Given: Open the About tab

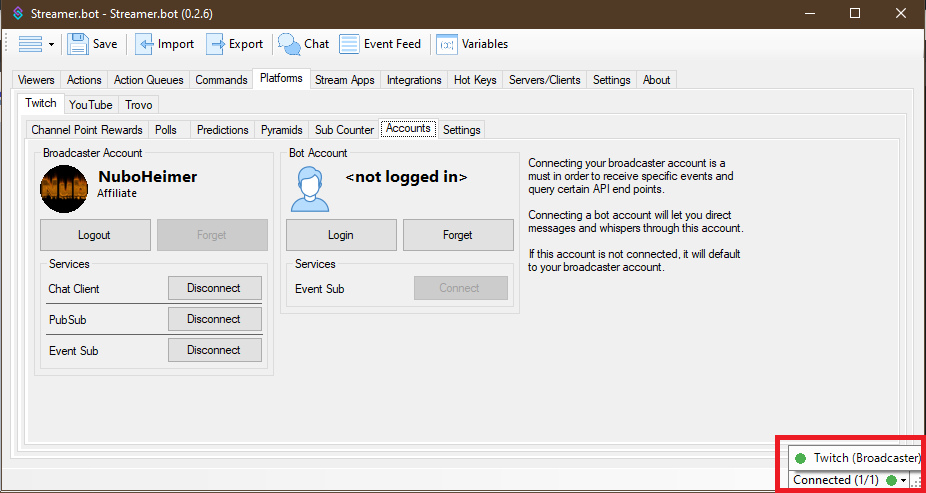Looking at the screenshot, I should coord(656,80).
